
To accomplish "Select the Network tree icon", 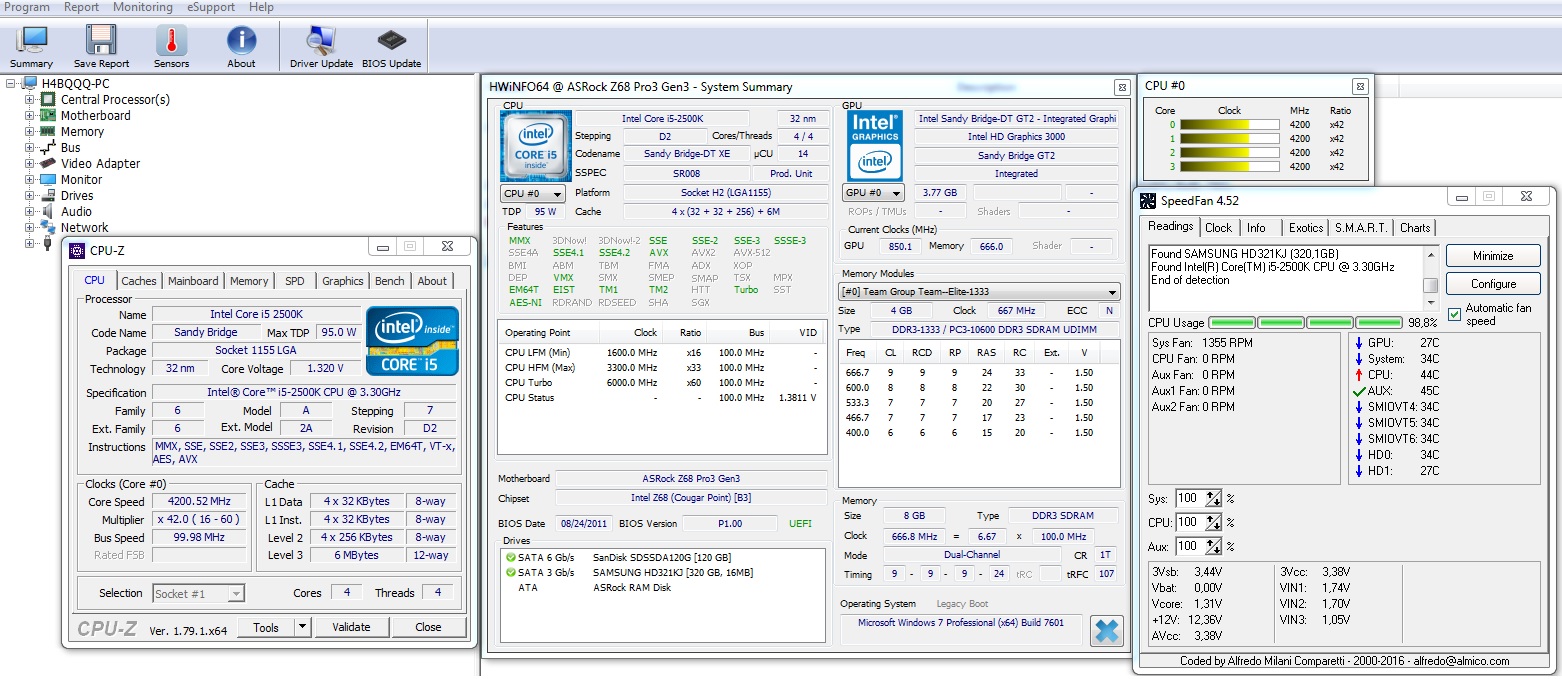I will click(47, 227).
